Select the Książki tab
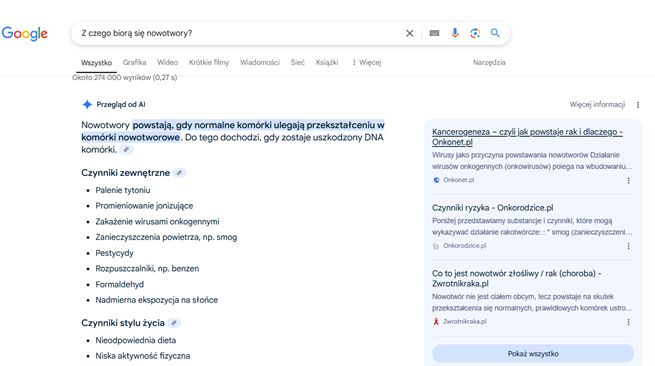 point(327,62)
